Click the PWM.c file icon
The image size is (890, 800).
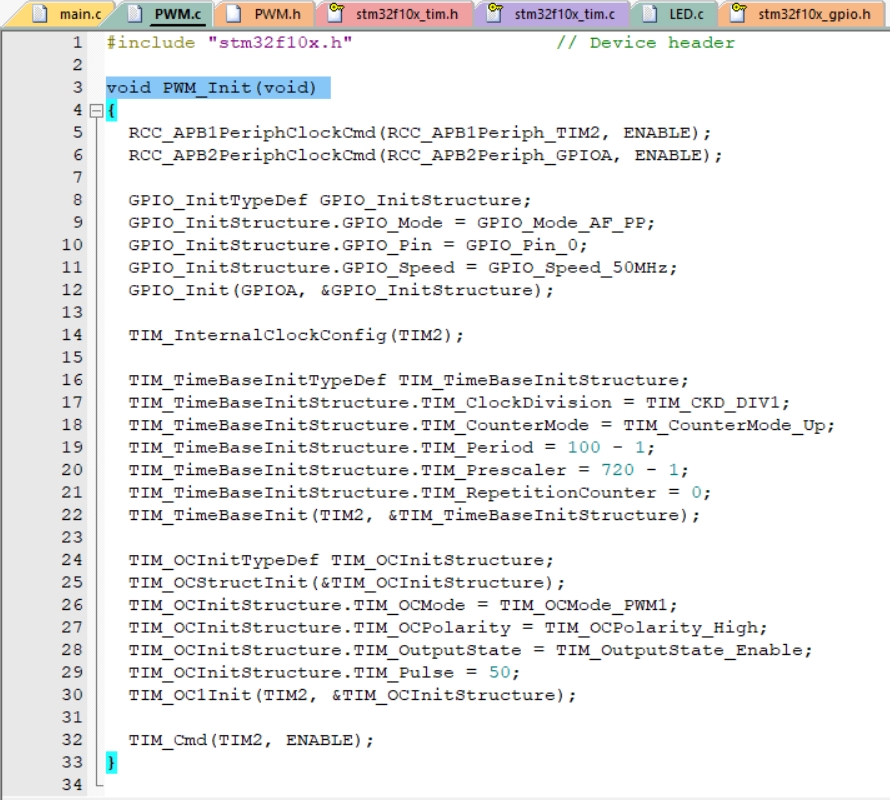tap(135, 14)
